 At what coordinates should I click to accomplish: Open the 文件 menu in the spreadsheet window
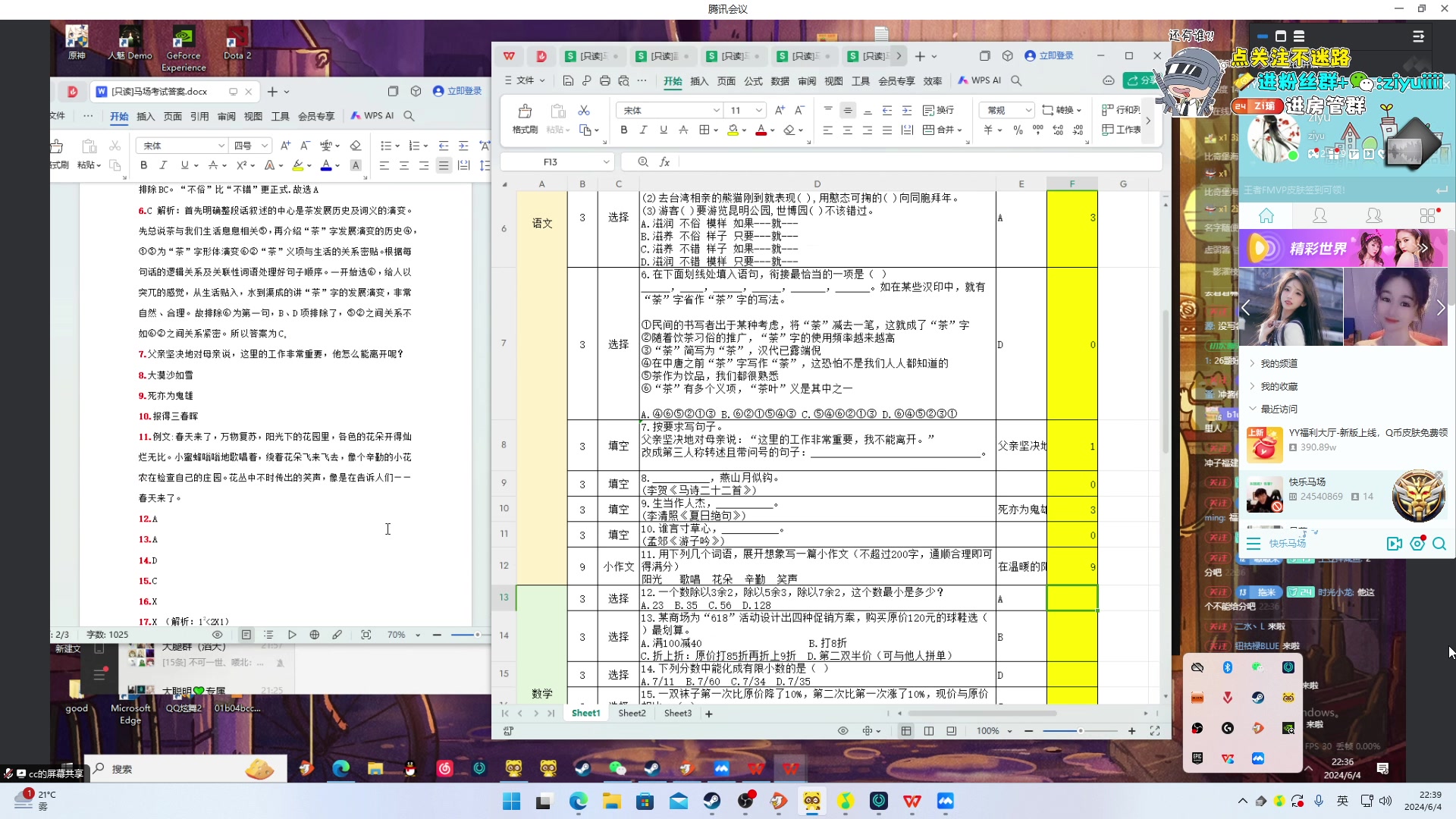[x=525, y=80]
